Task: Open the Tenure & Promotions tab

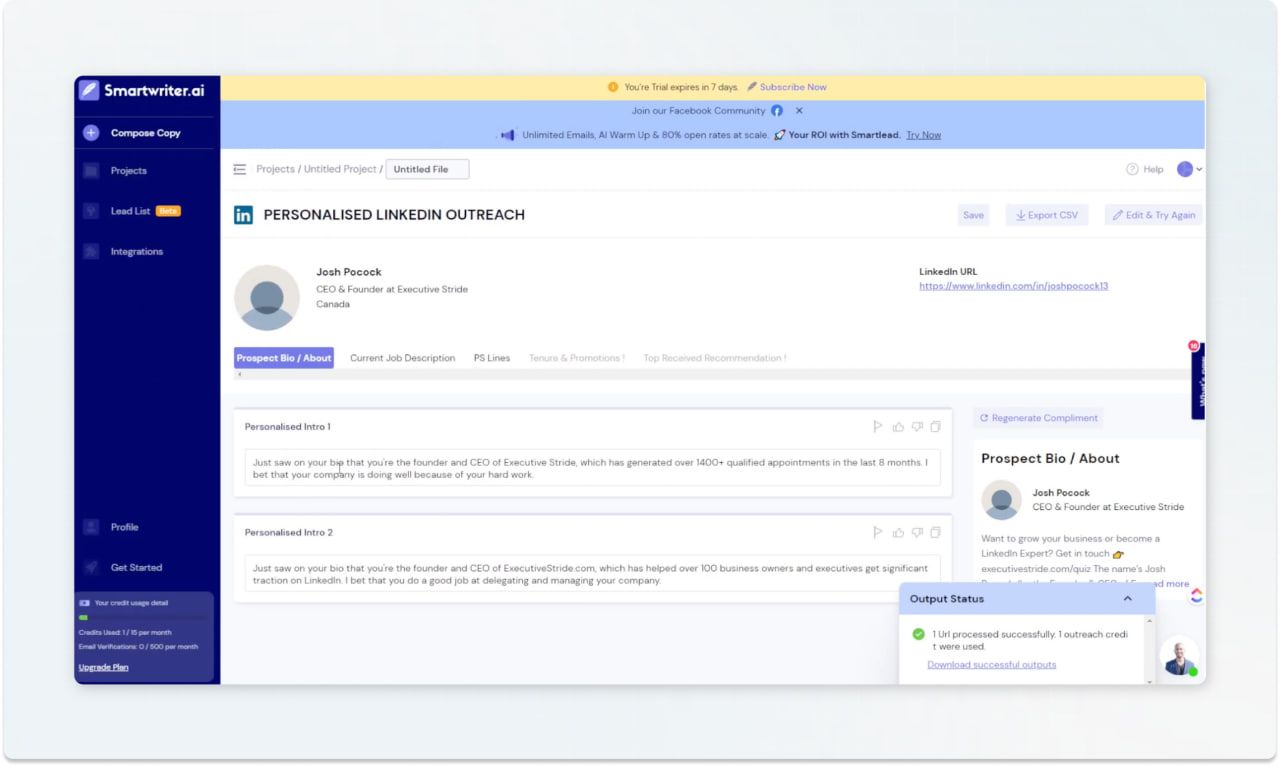Action: coord(577,358)
